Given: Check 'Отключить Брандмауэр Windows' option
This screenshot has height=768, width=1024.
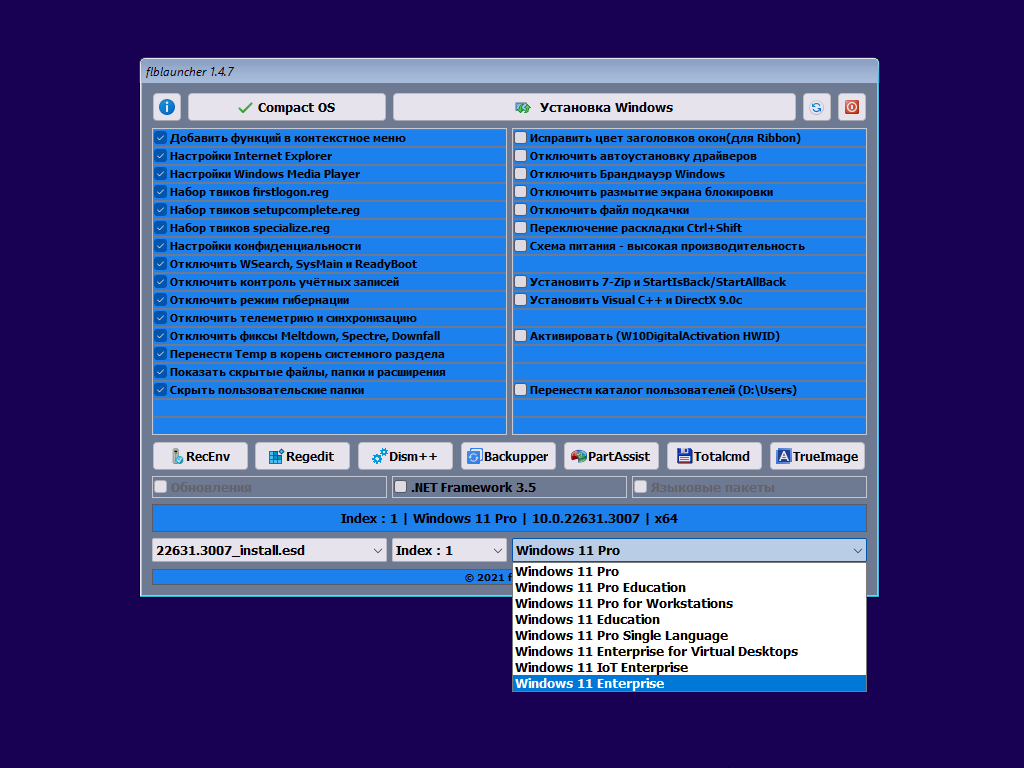Looking at the screenshot, I should pos(521,174).
